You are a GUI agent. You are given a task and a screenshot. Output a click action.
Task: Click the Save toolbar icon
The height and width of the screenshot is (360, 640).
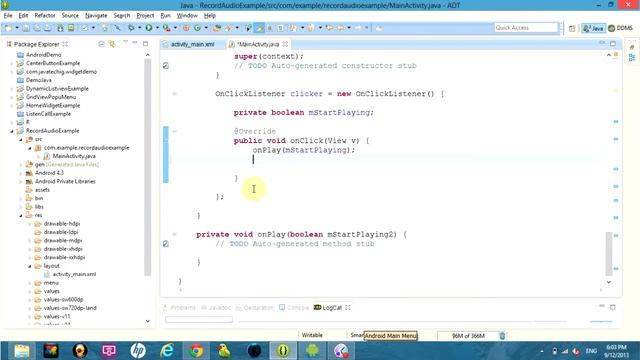(x=26, y=28)
